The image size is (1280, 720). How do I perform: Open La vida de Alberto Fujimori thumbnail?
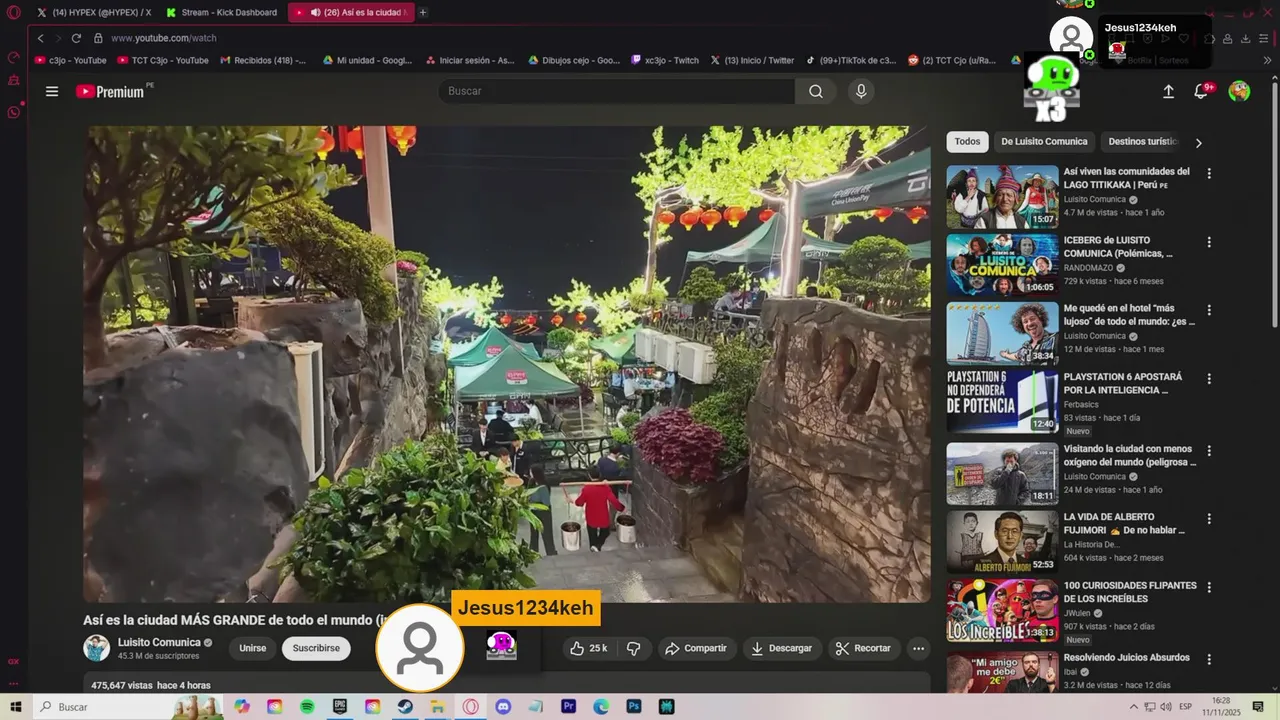[x=1002, y=542]
